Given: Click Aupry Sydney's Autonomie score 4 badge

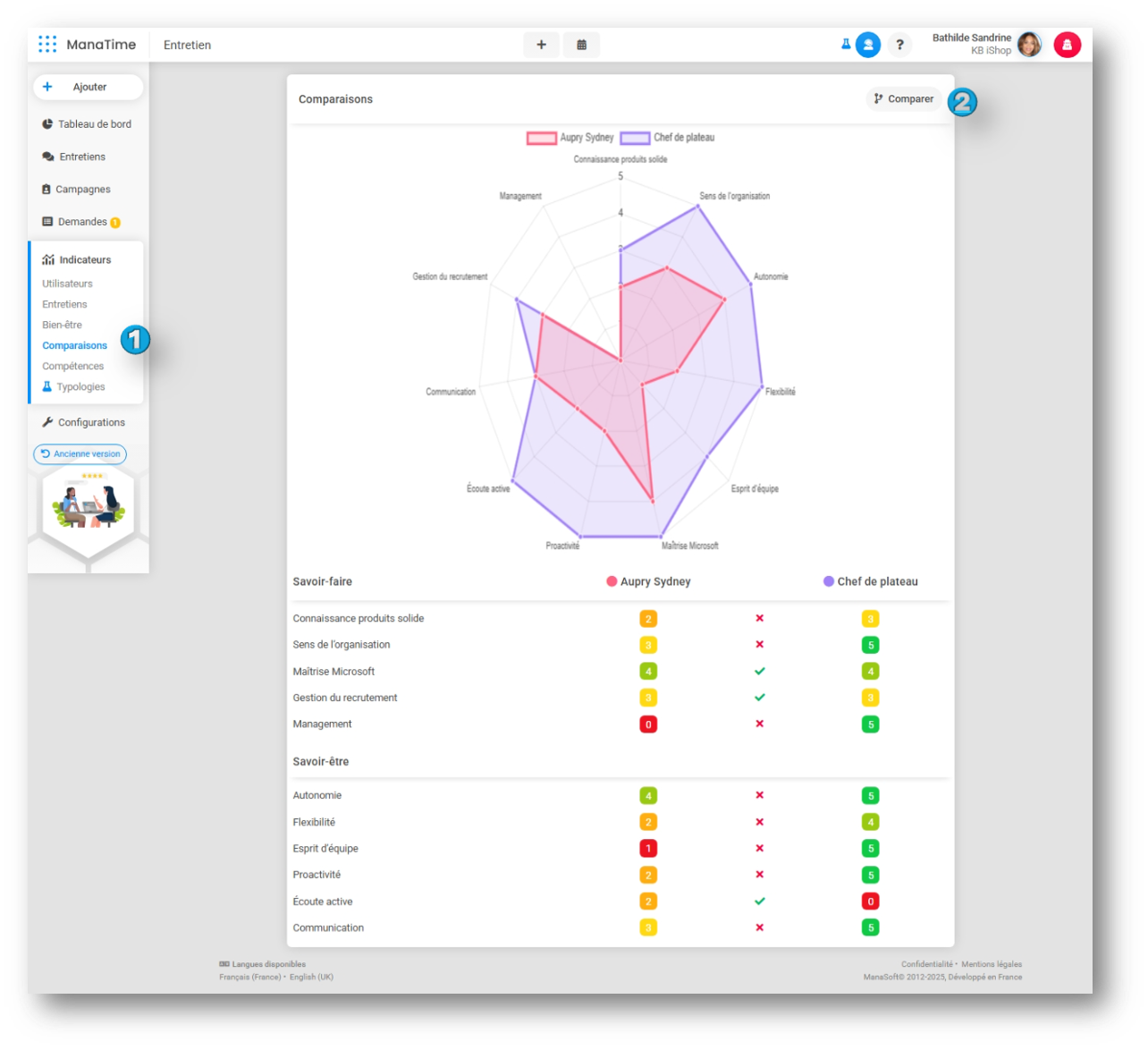Looking at the screenshot, I should click(648, 795).
